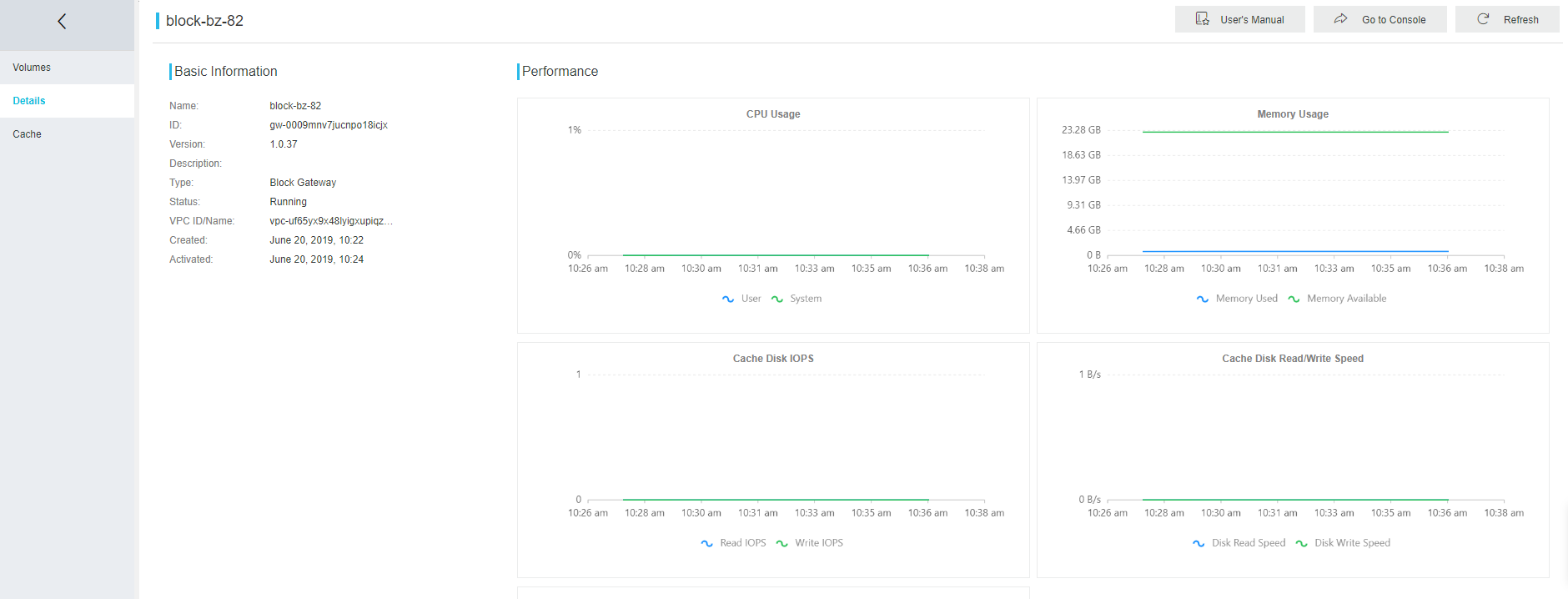Click the 23.28 GB axis label
Screen dimensions: 1568x599
(1081, 130)
